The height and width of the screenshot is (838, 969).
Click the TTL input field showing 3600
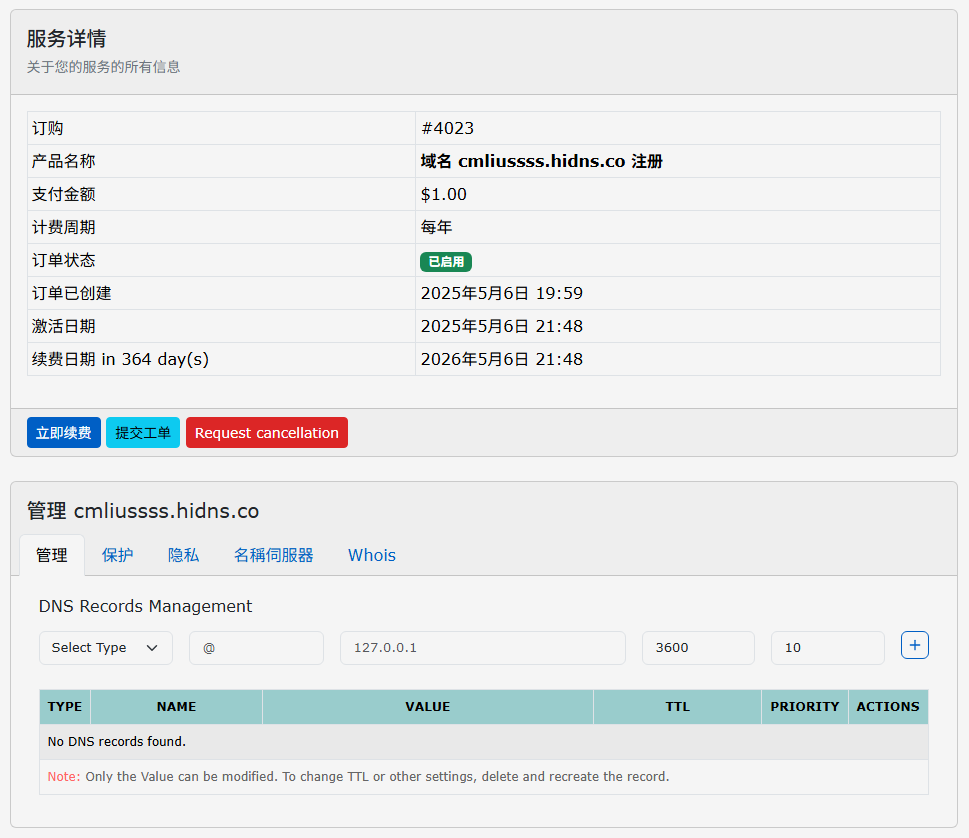[x=697, y=648]
